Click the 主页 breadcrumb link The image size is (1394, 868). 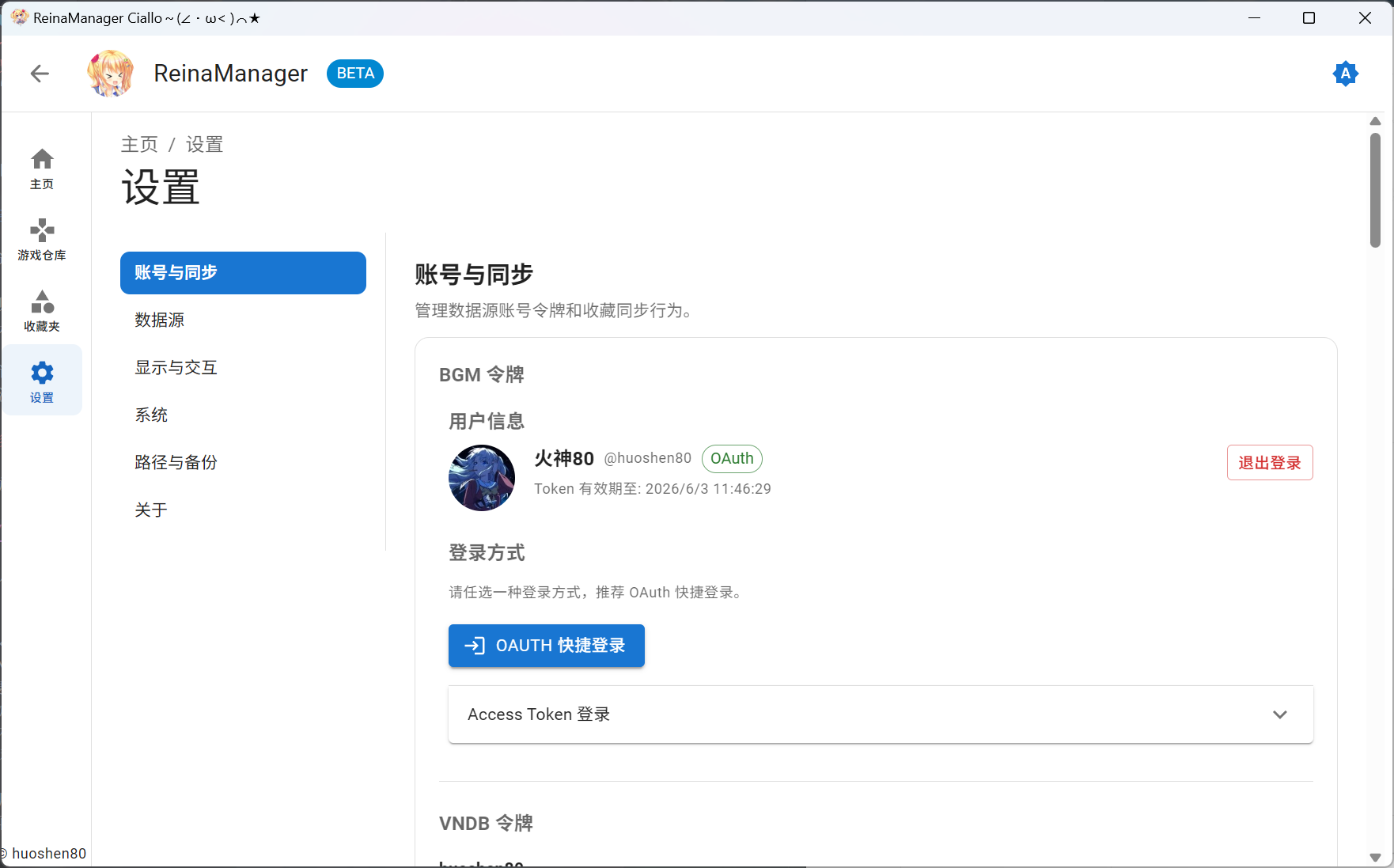[x=140, y=145]
